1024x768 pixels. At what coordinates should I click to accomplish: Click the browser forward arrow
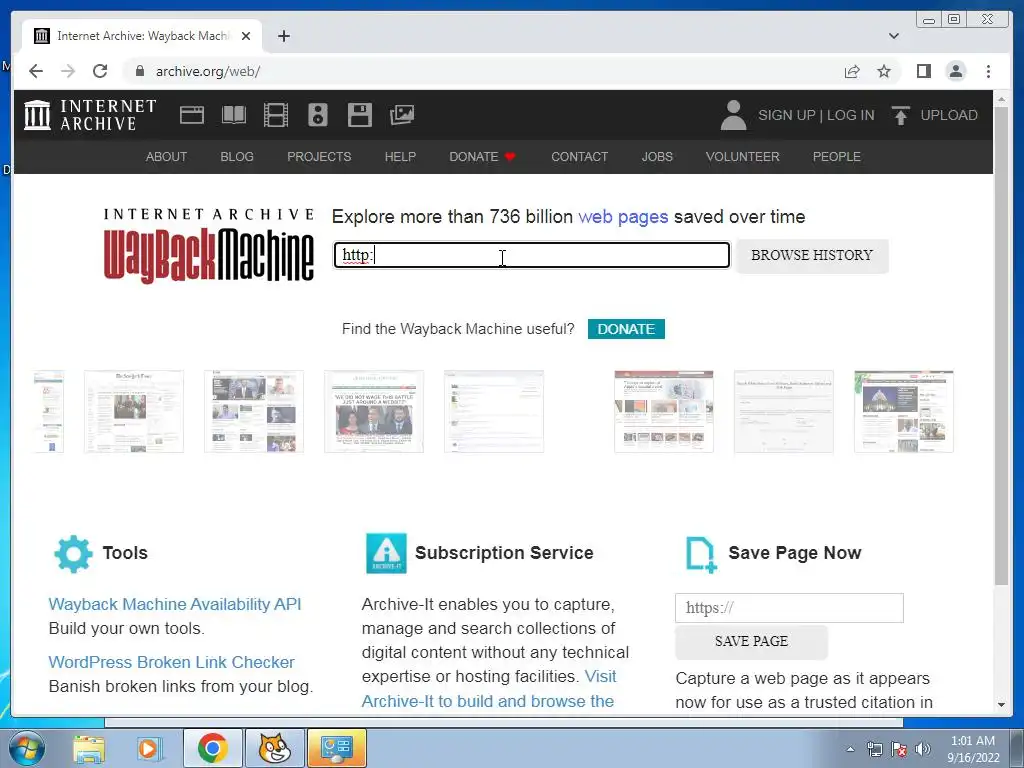68,71
